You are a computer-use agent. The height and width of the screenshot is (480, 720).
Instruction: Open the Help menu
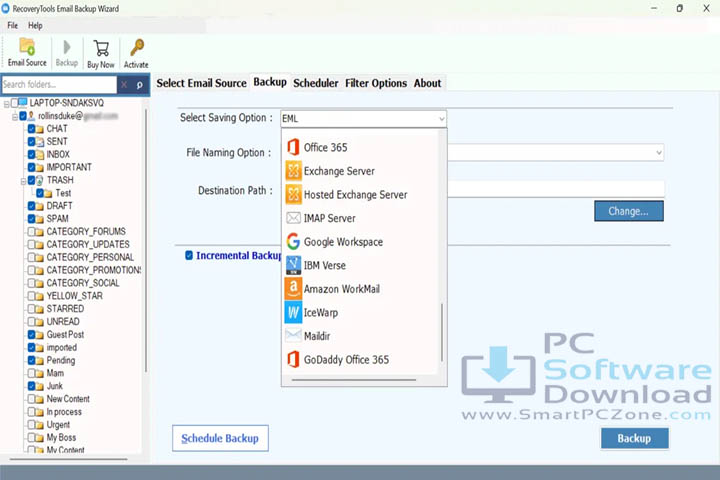pyautogui.click(x=35, y=25)
